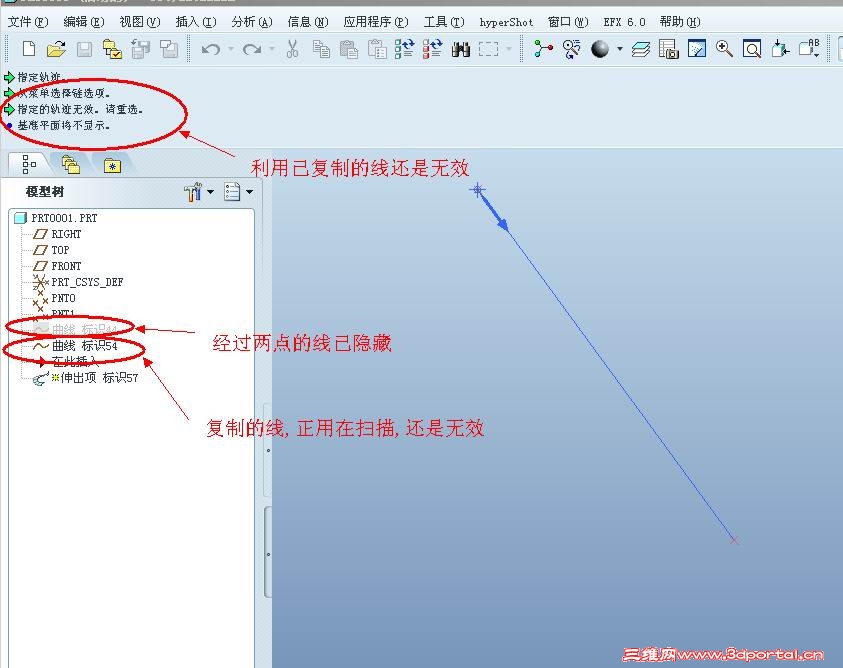Viewport: 843px width, 668px height.
Task: Select 曲线 标识54 in the model tree
Action: pos(86,346)
